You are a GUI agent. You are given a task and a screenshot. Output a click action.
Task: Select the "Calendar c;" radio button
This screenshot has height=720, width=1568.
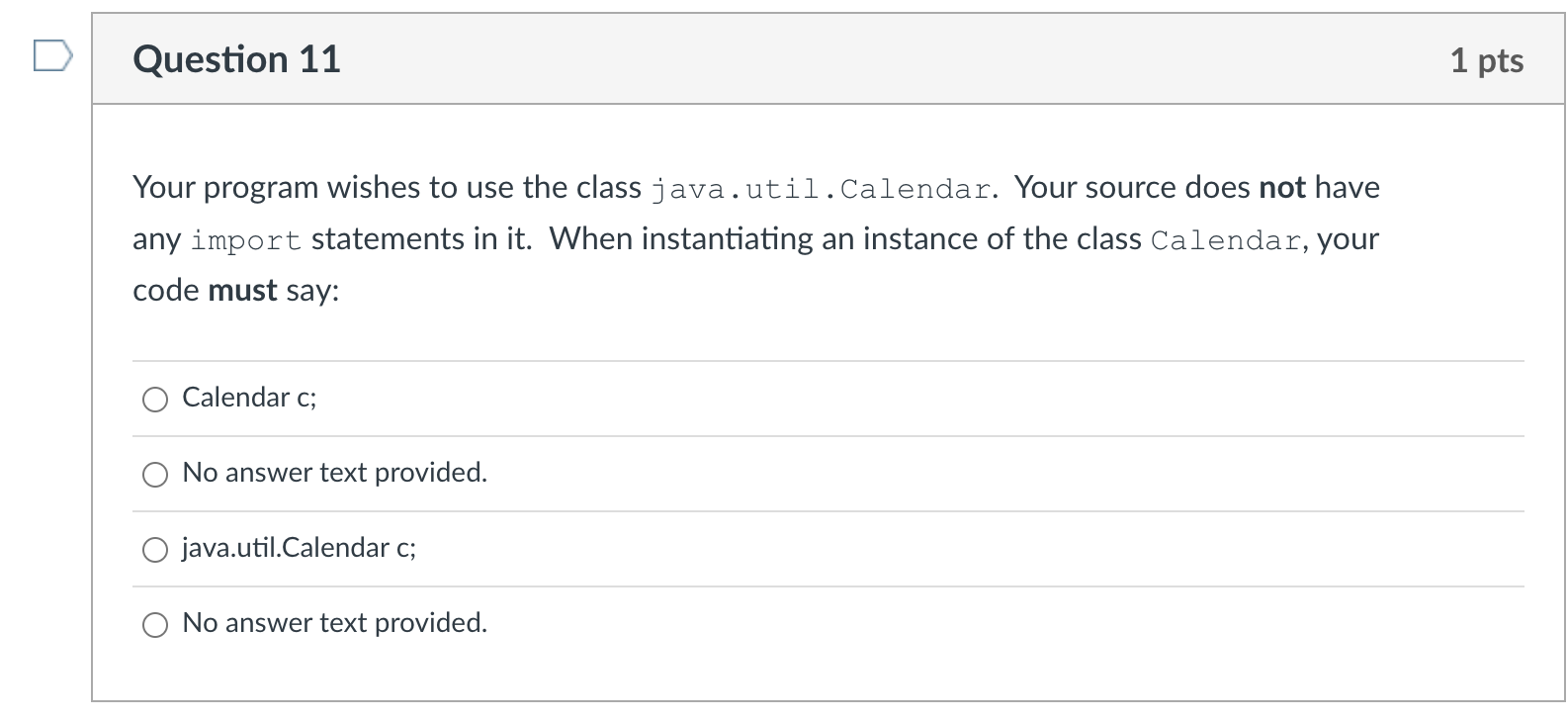click(155, 400)
